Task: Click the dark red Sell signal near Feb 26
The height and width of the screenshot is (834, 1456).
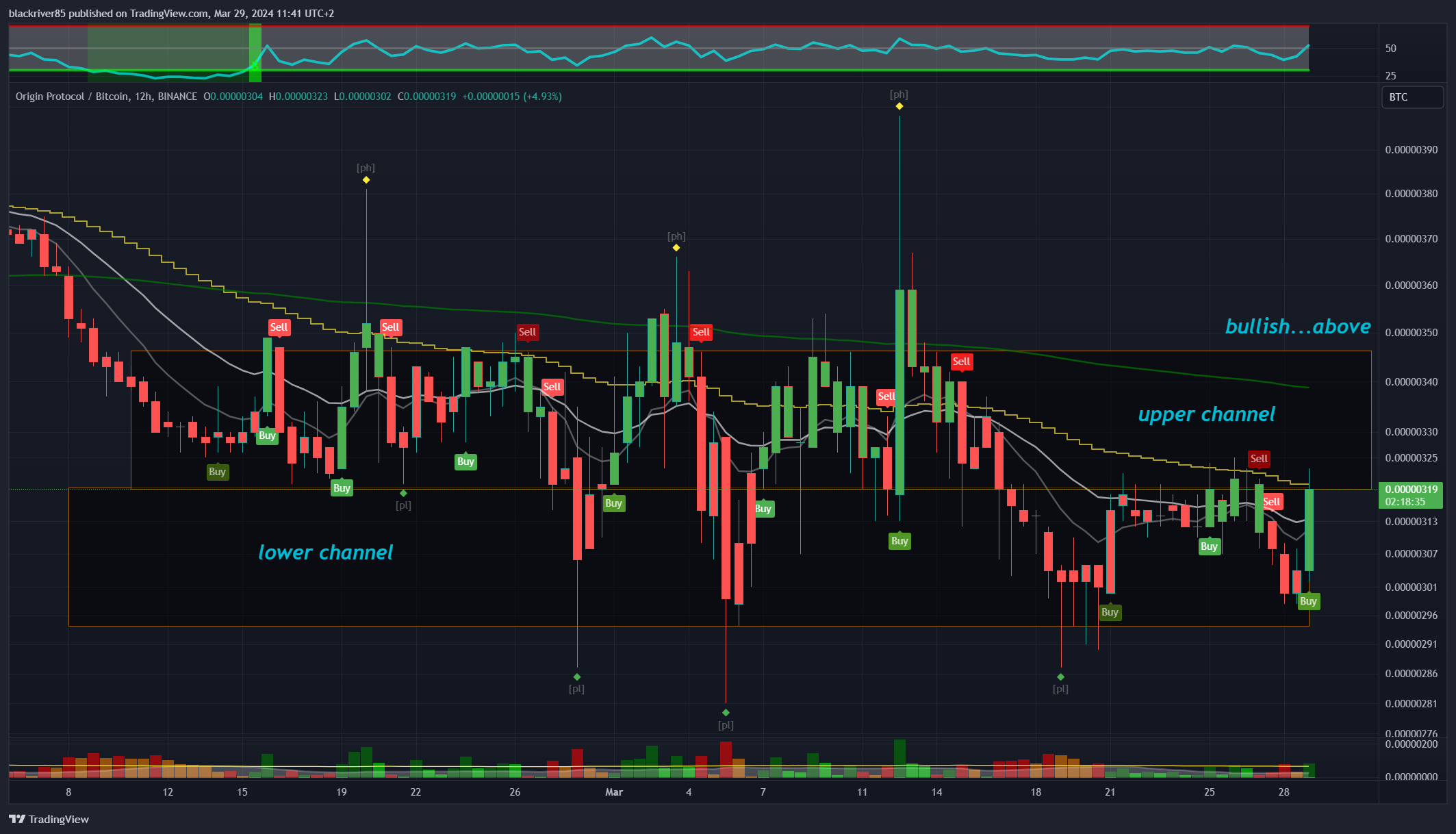Action: point(527,332)
